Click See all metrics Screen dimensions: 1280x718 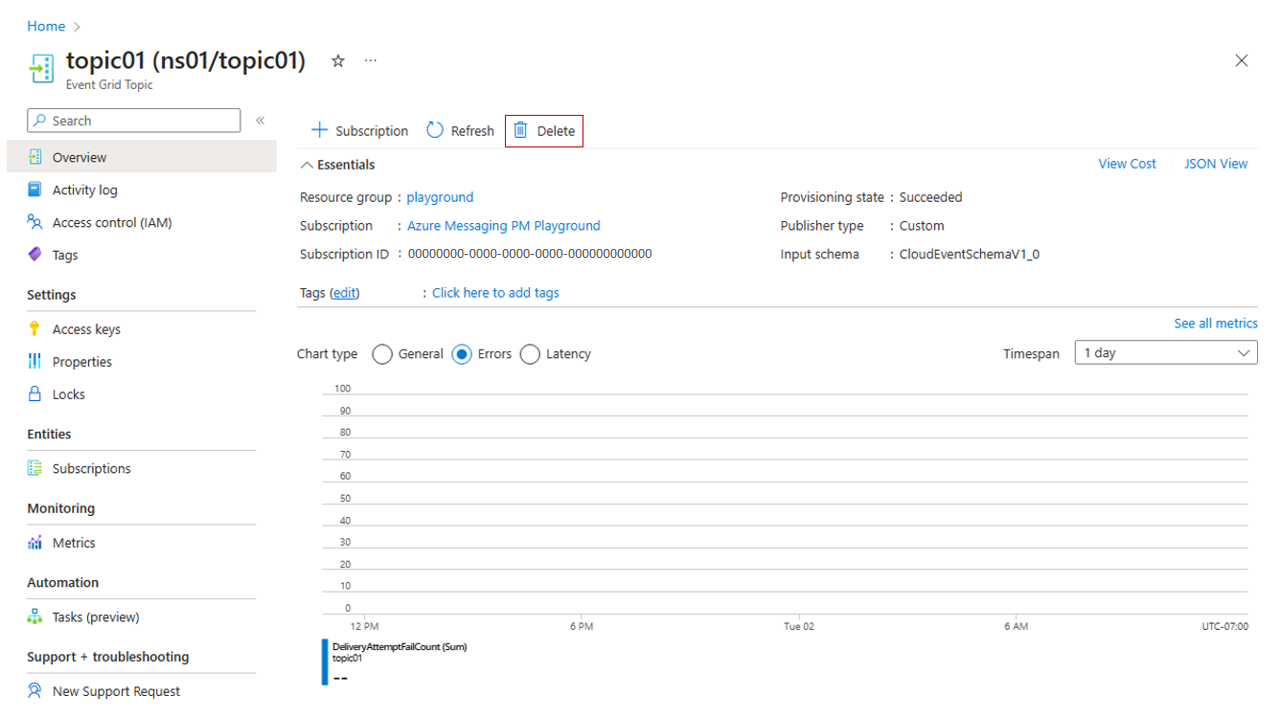pos(1215,323)
